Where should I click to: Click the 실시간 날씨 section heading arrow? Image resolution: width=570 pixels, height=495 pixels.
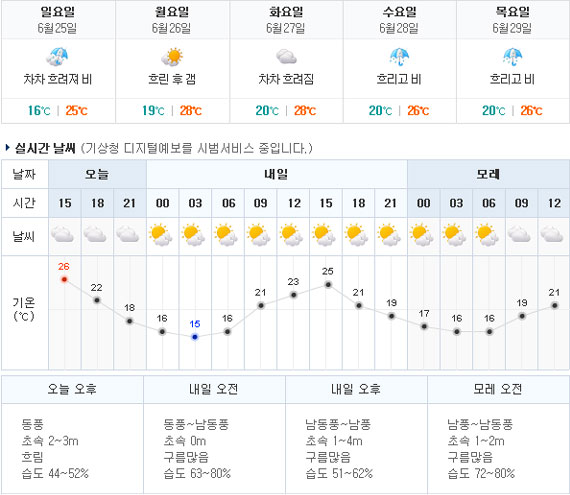pos(8,148)
